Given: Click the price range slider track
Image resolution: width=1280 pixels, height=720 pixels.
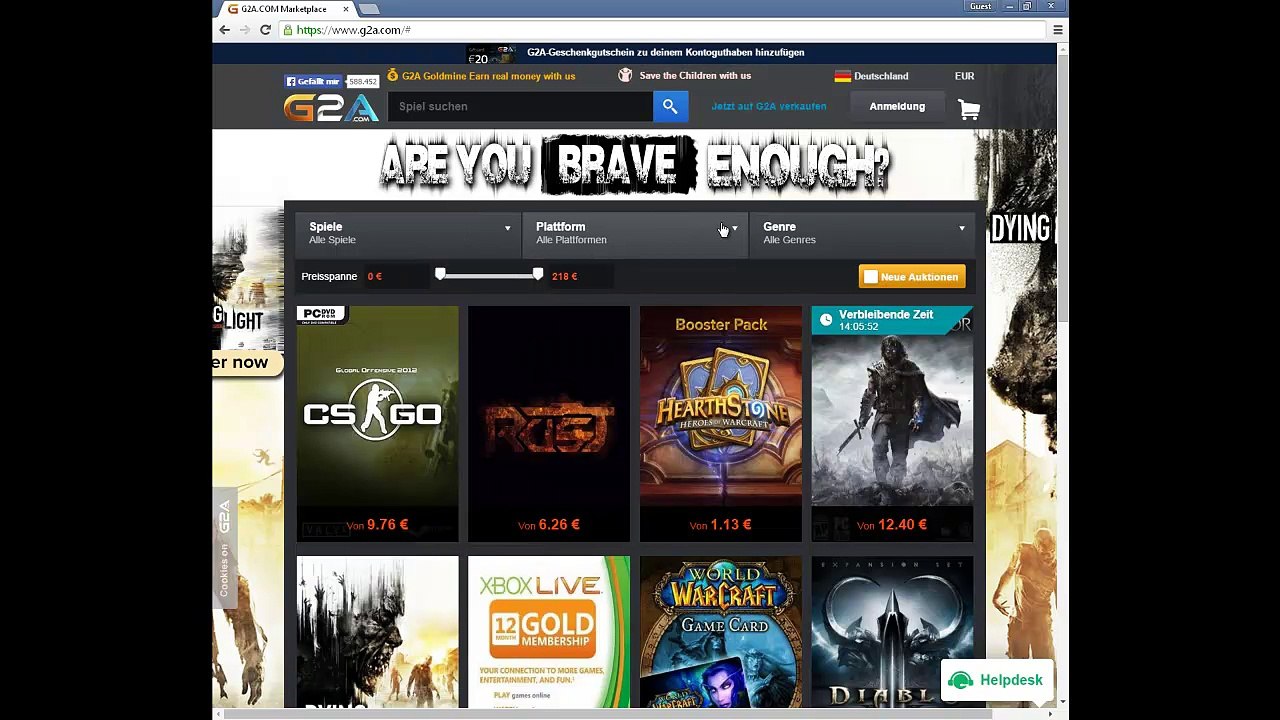Looking at the screenshot, I should (x=489, y=274).
